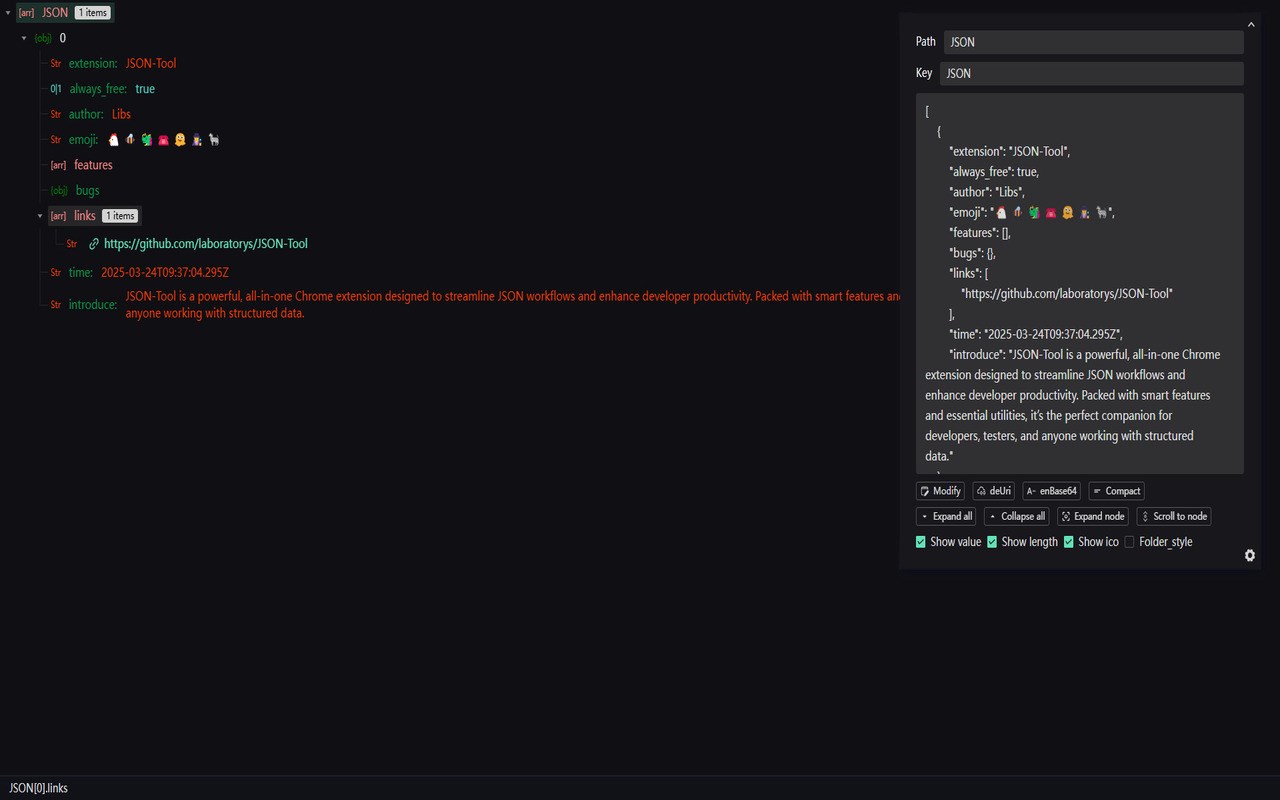Click the 2025-03-24T09:37:04.295Z time value
1280x800 pixels.
tap(165, 273)
